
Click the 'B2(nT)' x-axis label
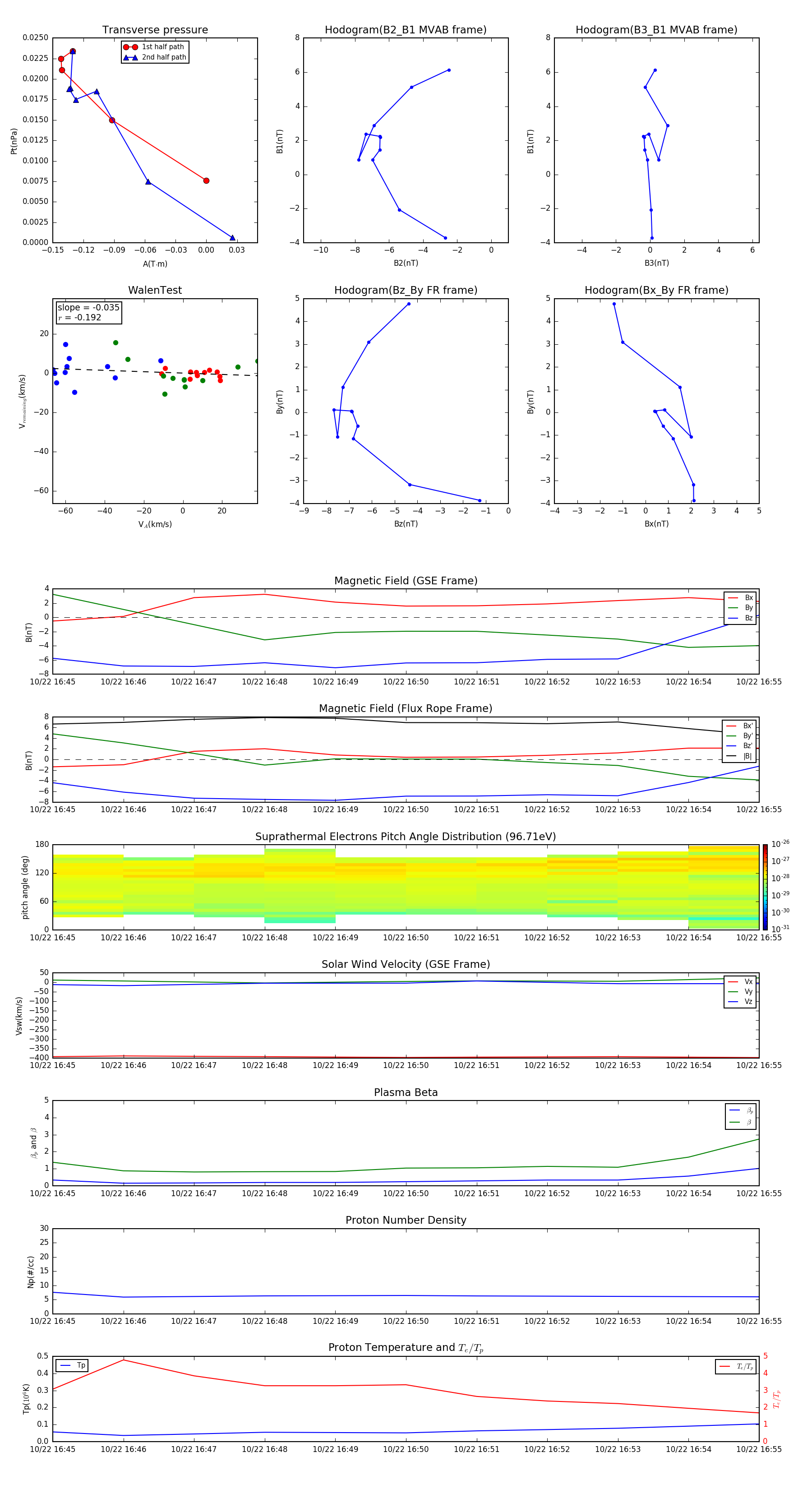click(x=406, y=263)
